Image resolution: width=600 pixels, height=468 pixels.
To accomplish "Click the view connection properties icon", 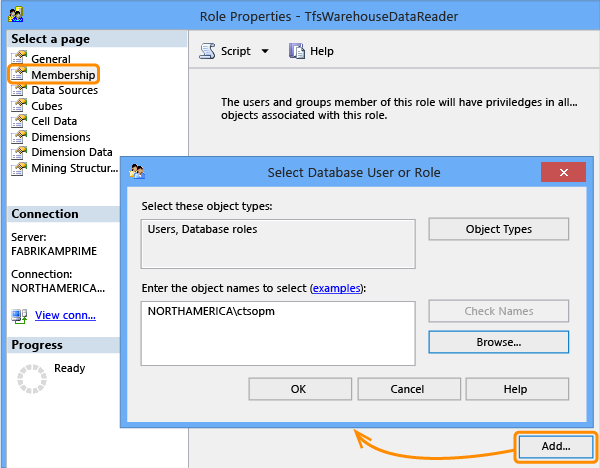I will click(19, 316).
